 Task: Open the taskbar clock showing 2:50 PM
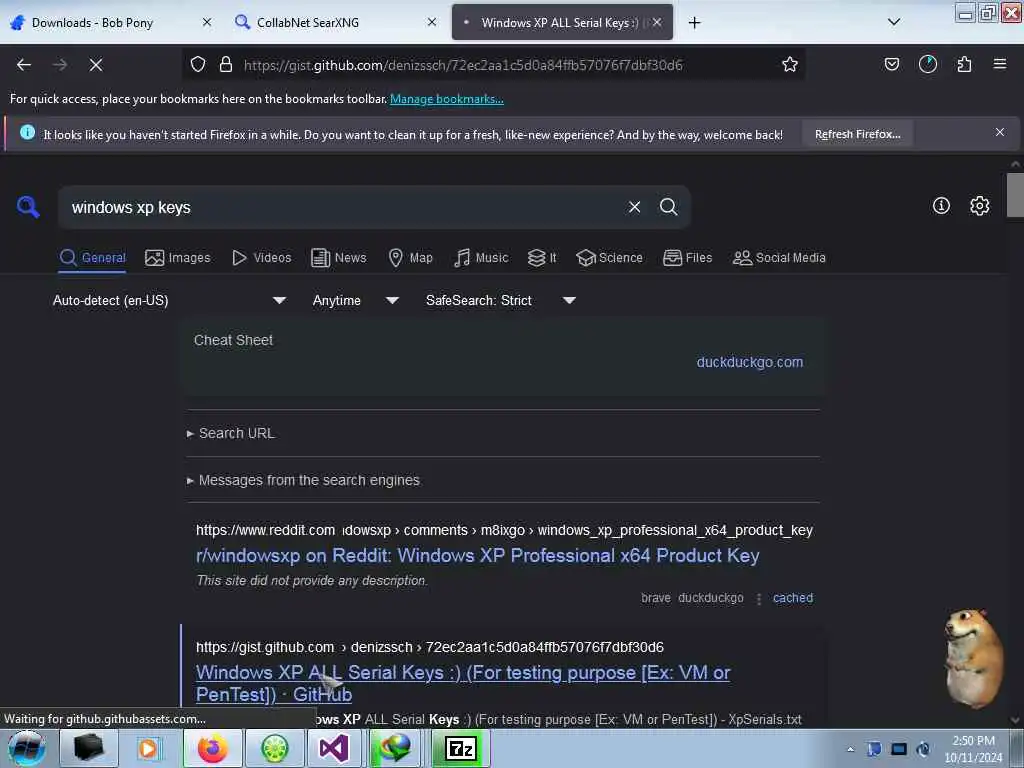[973, 749]
